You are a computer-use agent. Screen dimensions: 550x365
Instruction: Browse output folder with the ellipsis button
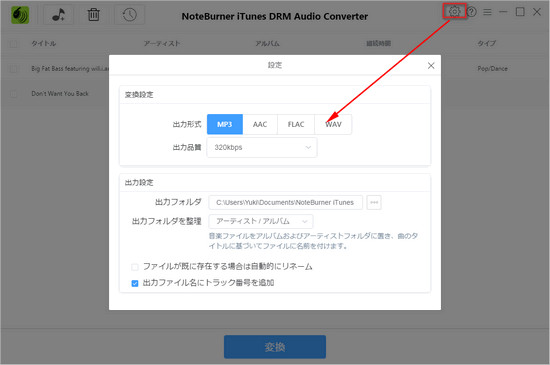point(374,202)
